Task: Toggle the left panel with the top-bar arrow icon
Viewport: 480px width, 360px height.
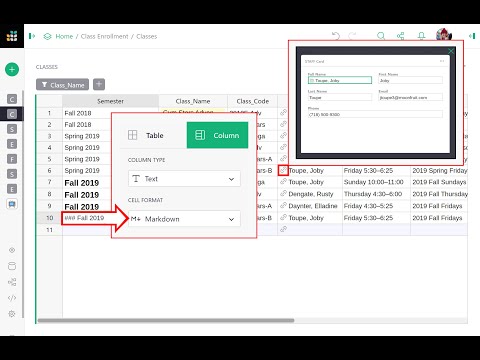Action: click(32, 36)
